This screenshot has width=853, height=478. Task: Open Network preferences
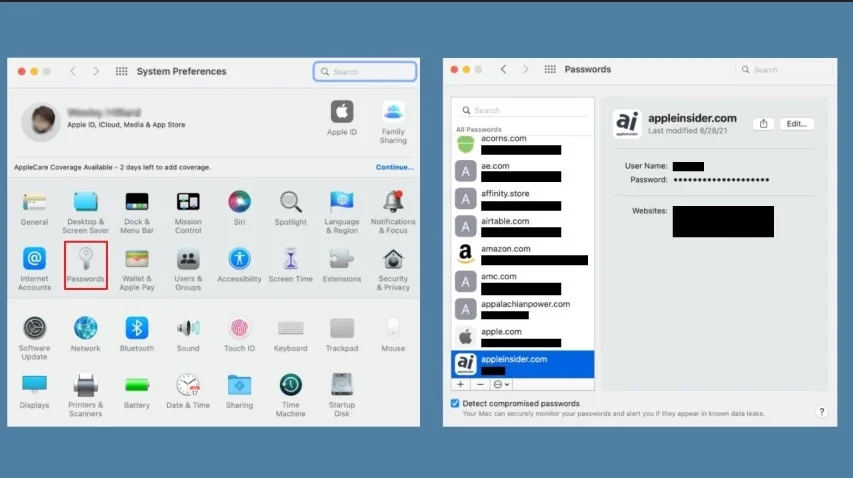pyautogui.click(x=85, y=333)
